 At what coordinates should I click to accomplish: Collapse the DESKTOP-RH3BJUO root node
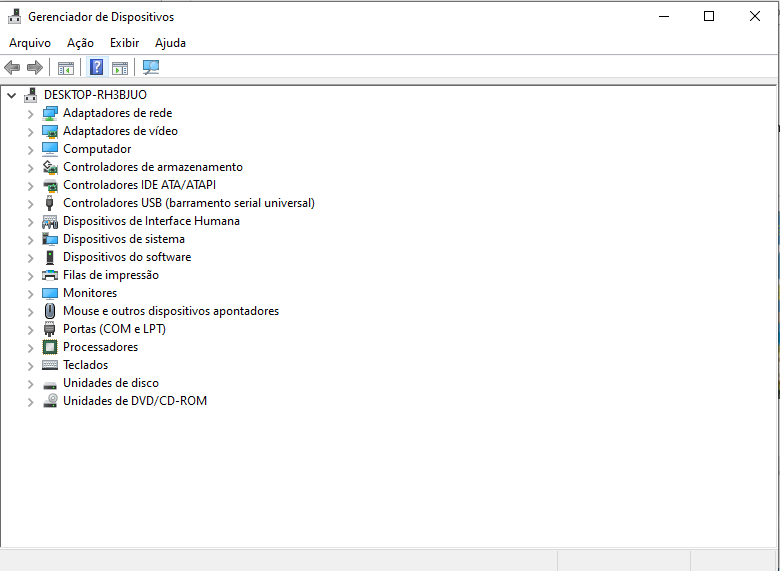click(11, 95)
